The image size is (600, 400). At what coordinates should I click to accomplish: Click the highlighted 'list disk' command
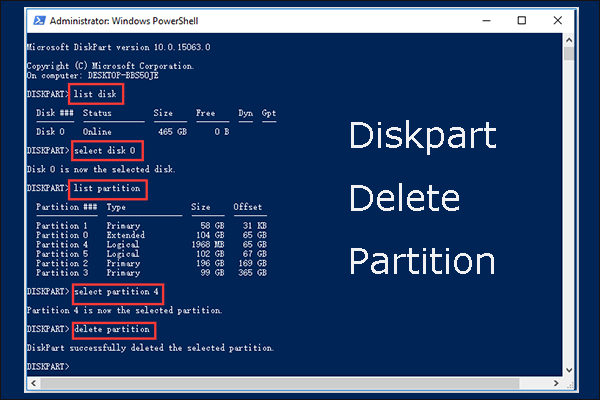tap(96, 94)
